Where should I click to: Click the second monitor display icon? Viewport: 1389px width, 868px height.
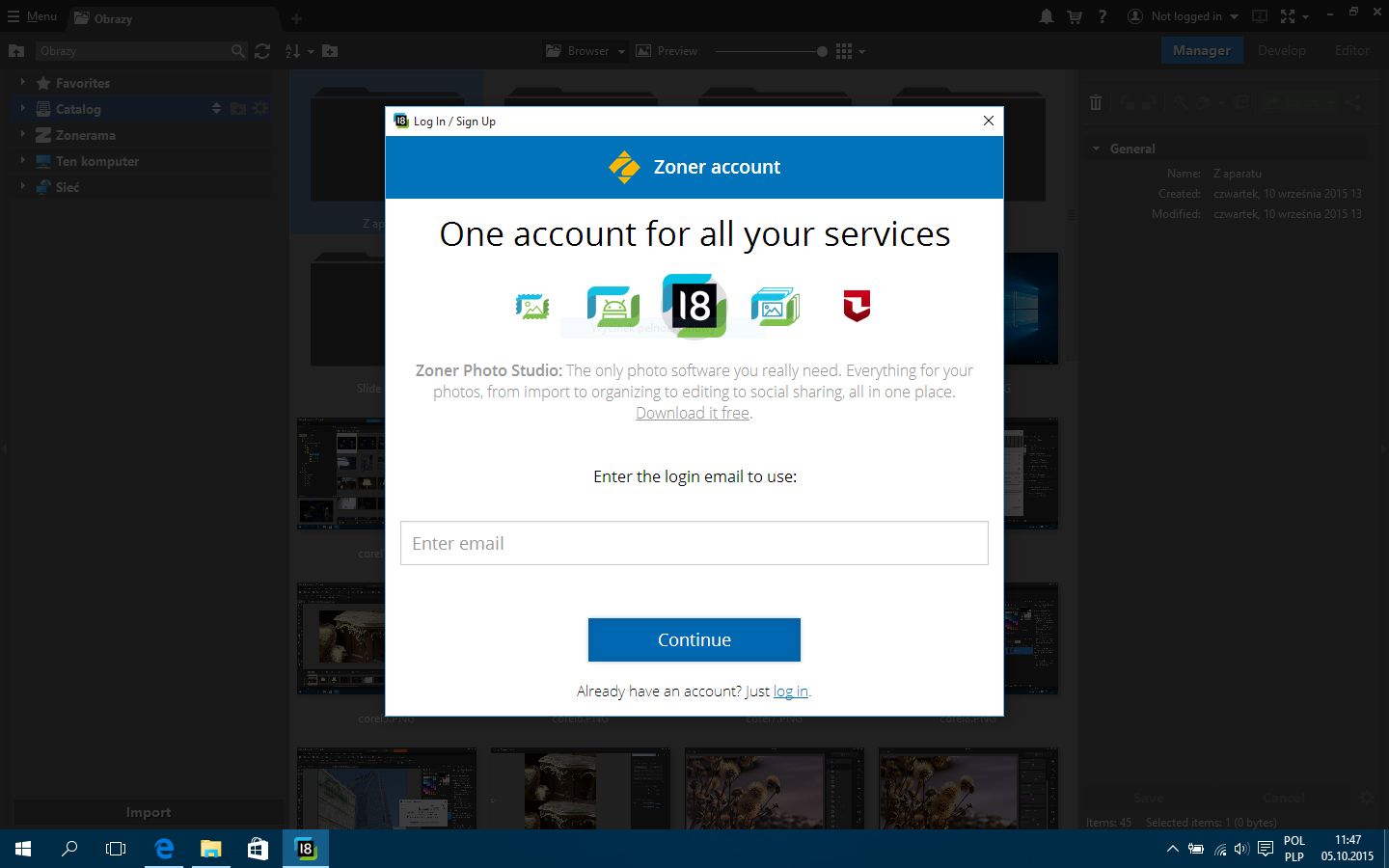[1259, 16]
